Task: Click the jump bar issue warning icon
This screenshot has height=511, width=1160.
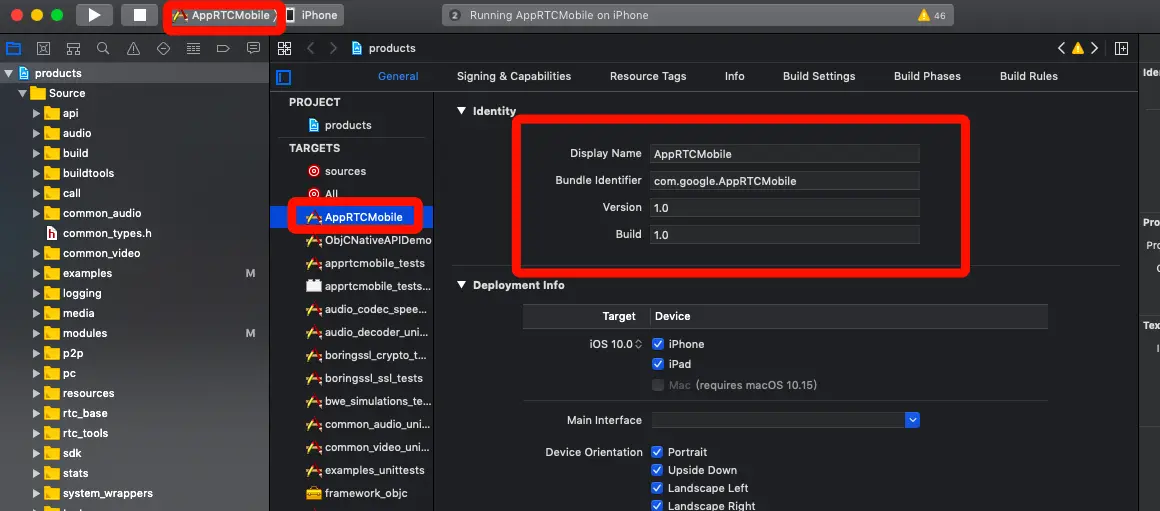Action: click(1078, 48)
